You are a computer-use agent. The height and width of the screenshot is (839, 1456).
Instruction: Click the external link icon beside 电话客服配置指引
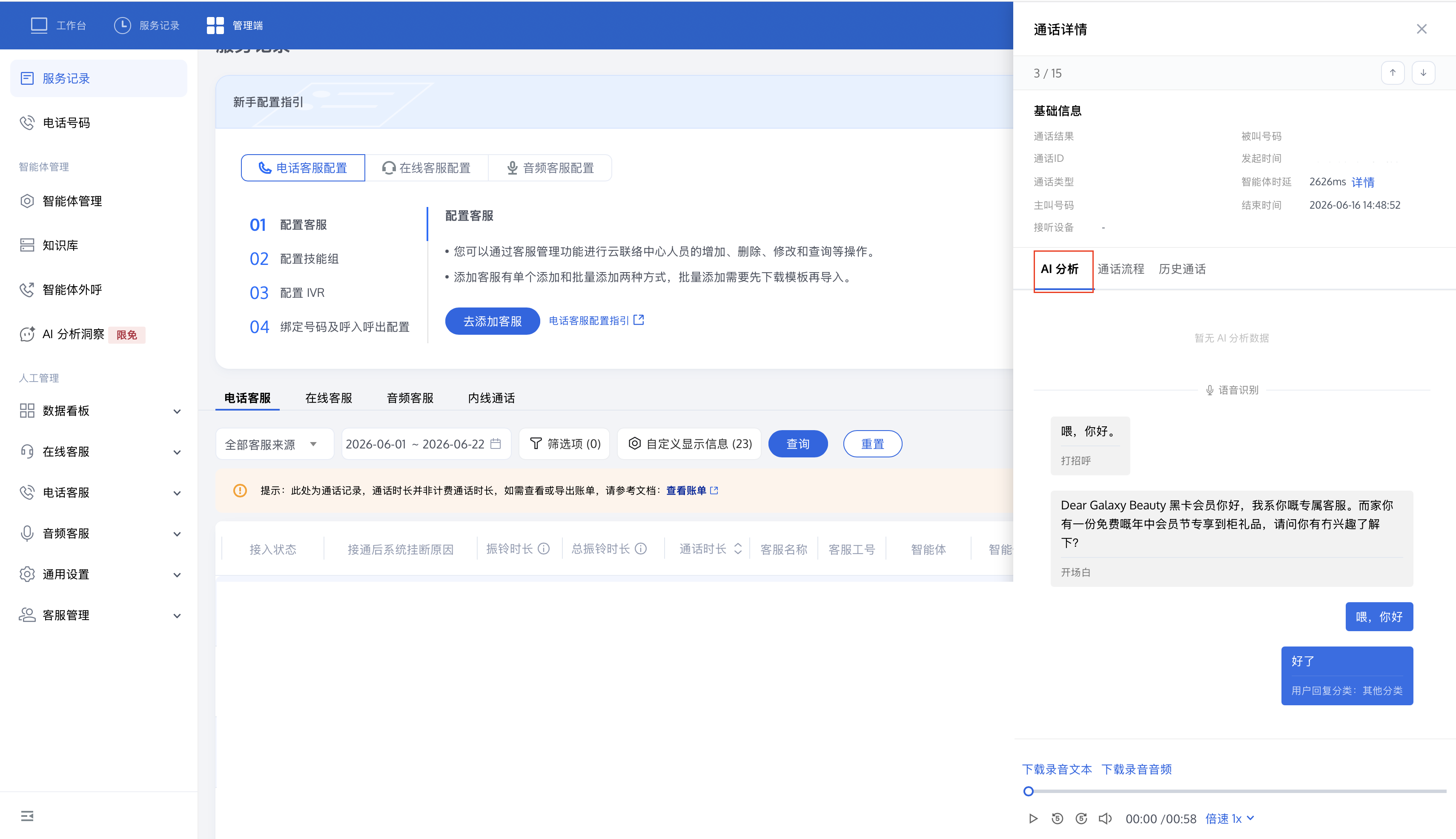click(x=639, y=320)
